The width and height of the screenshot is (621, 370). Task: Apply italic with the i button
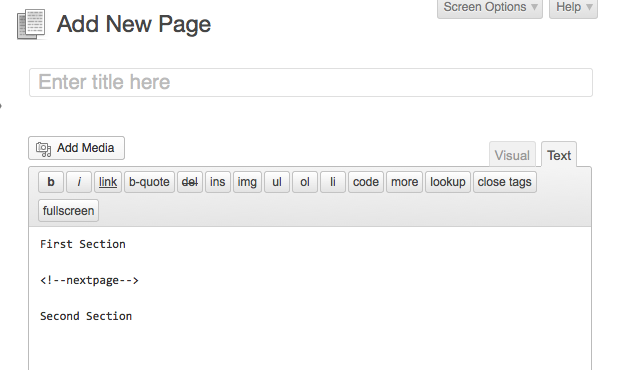(x=79, y=182)
